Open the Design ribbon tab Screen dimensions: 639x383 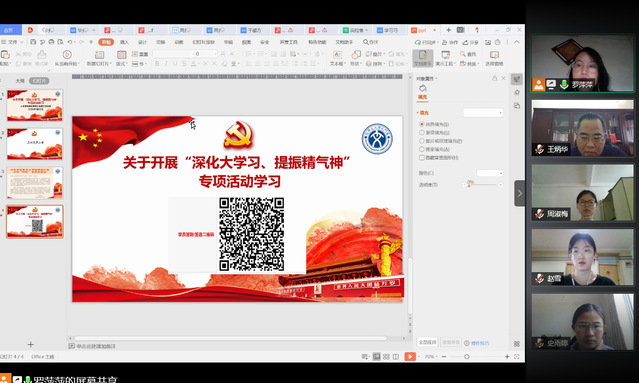[142, 42]
